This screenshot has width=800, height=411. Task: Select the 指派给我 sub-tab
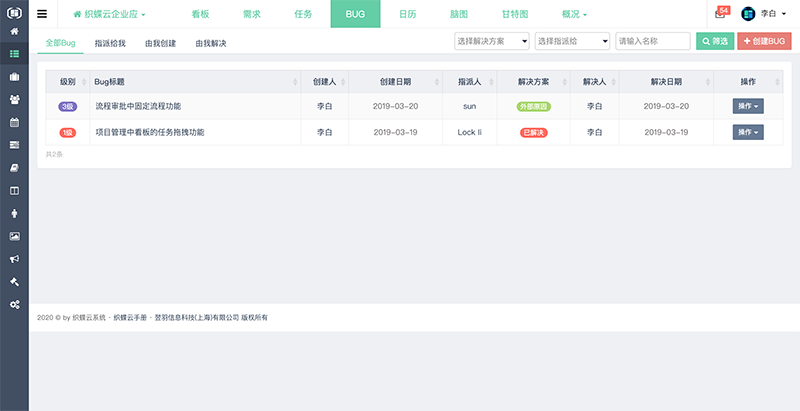[110, 43]
